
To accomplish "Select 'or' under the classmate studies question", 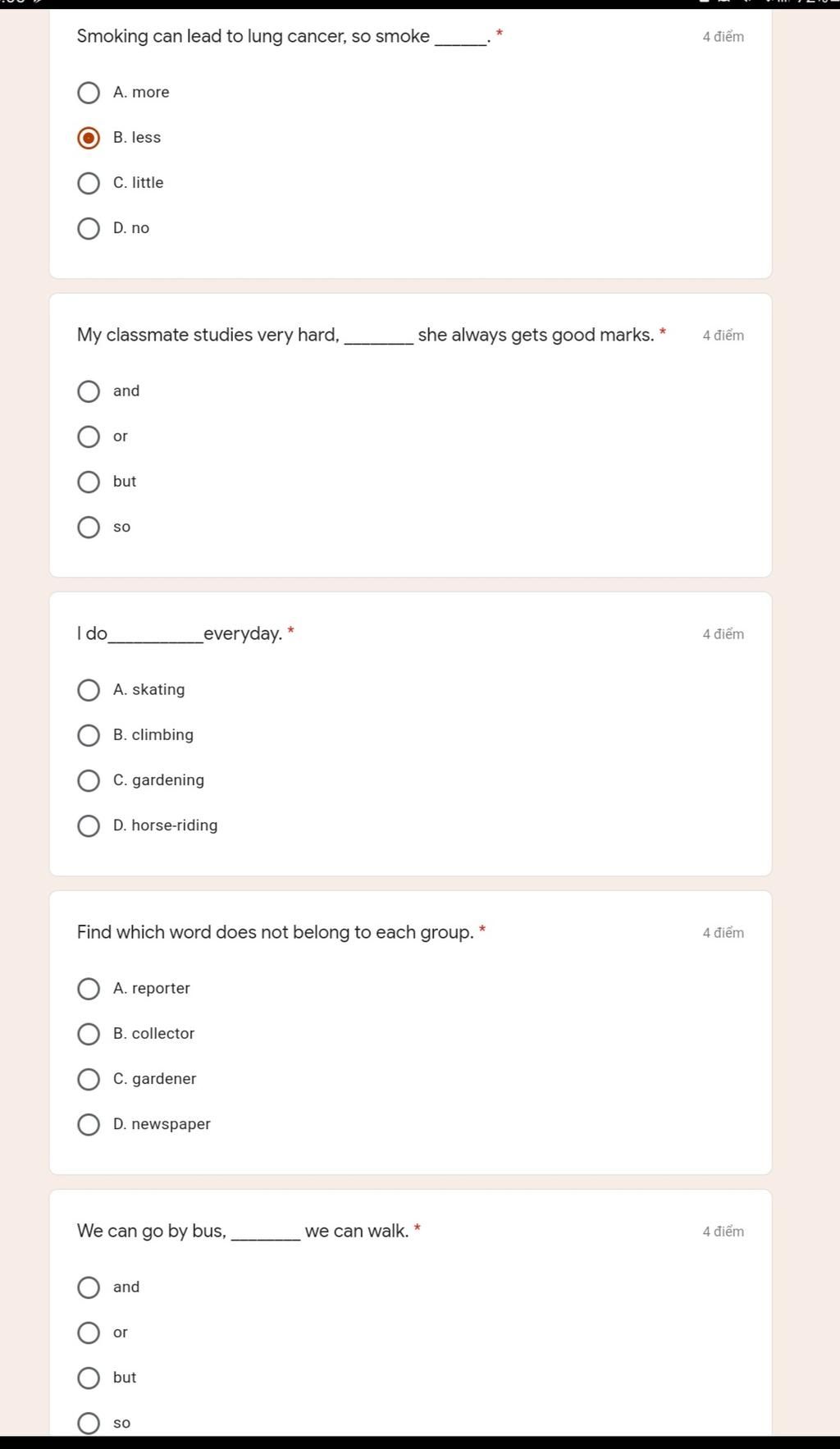I will 89,437.
